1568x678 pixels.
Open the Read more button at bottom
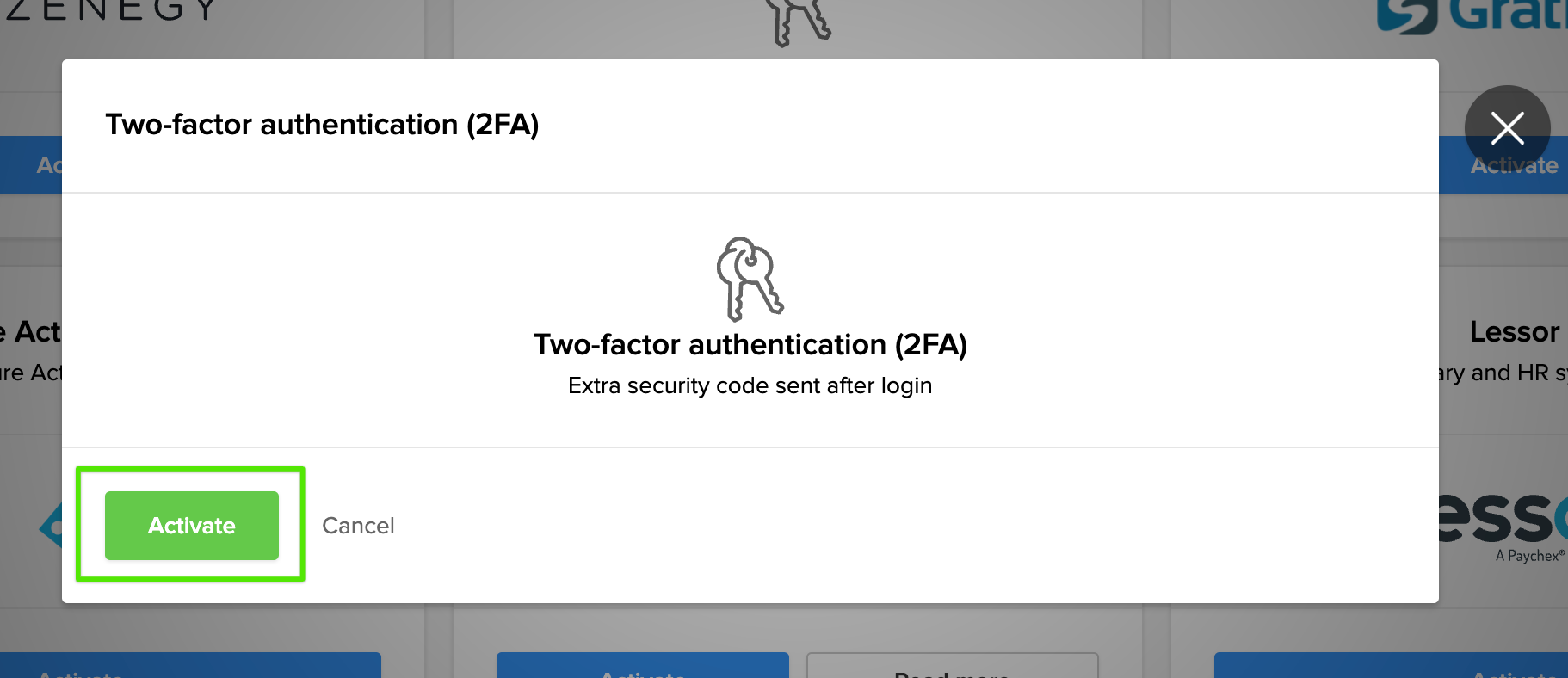(x=953, y=665)
